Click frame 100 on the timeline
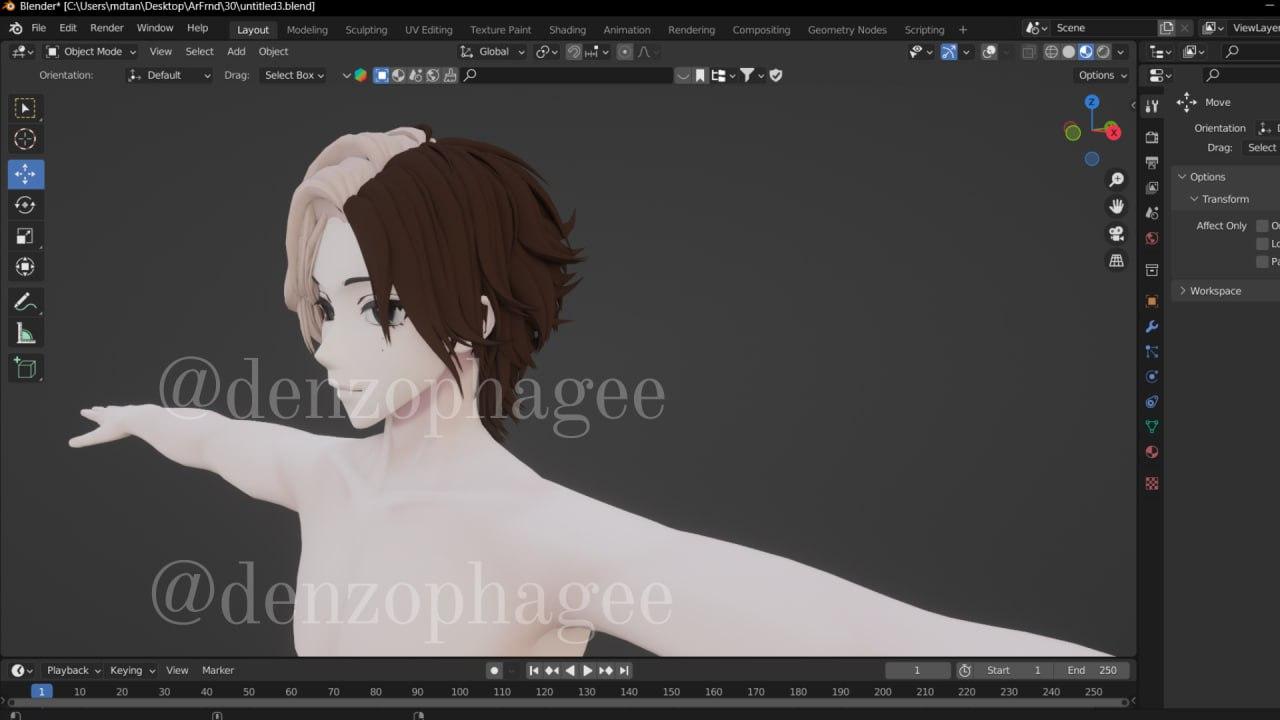1280x720 pixels. pos(459,692)
